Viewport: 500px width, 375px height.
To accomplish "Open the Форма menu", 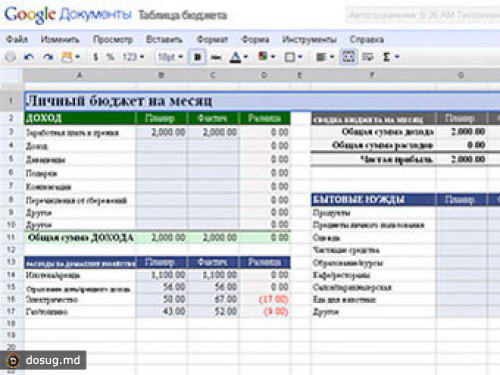I will click(255, 39).
